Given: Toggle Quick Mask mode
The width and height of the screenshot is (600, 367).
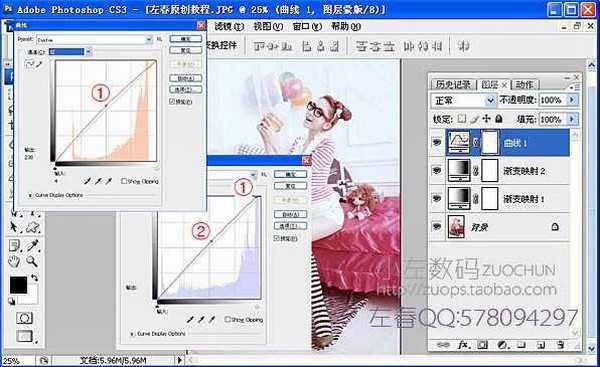Looking at the screenshot, I should point(24,318).
